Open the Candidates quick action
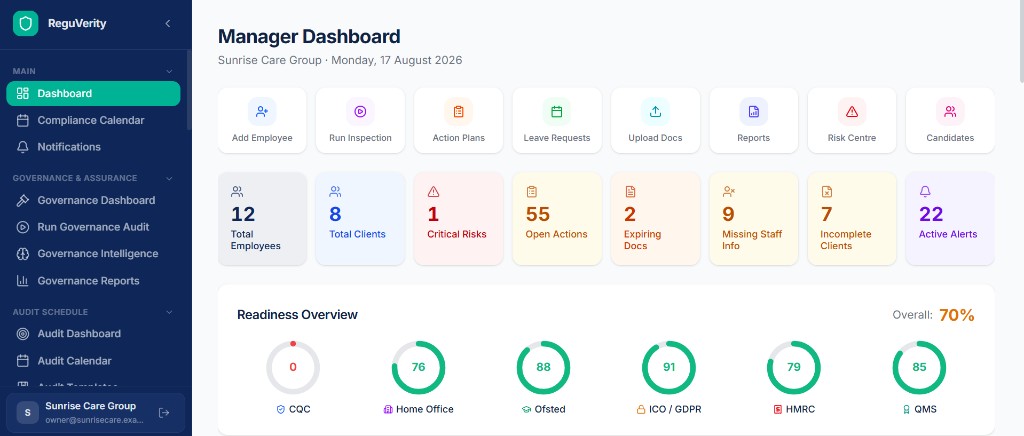The width and height of the screenshot is (1024, 436). (x=950, y=121)
